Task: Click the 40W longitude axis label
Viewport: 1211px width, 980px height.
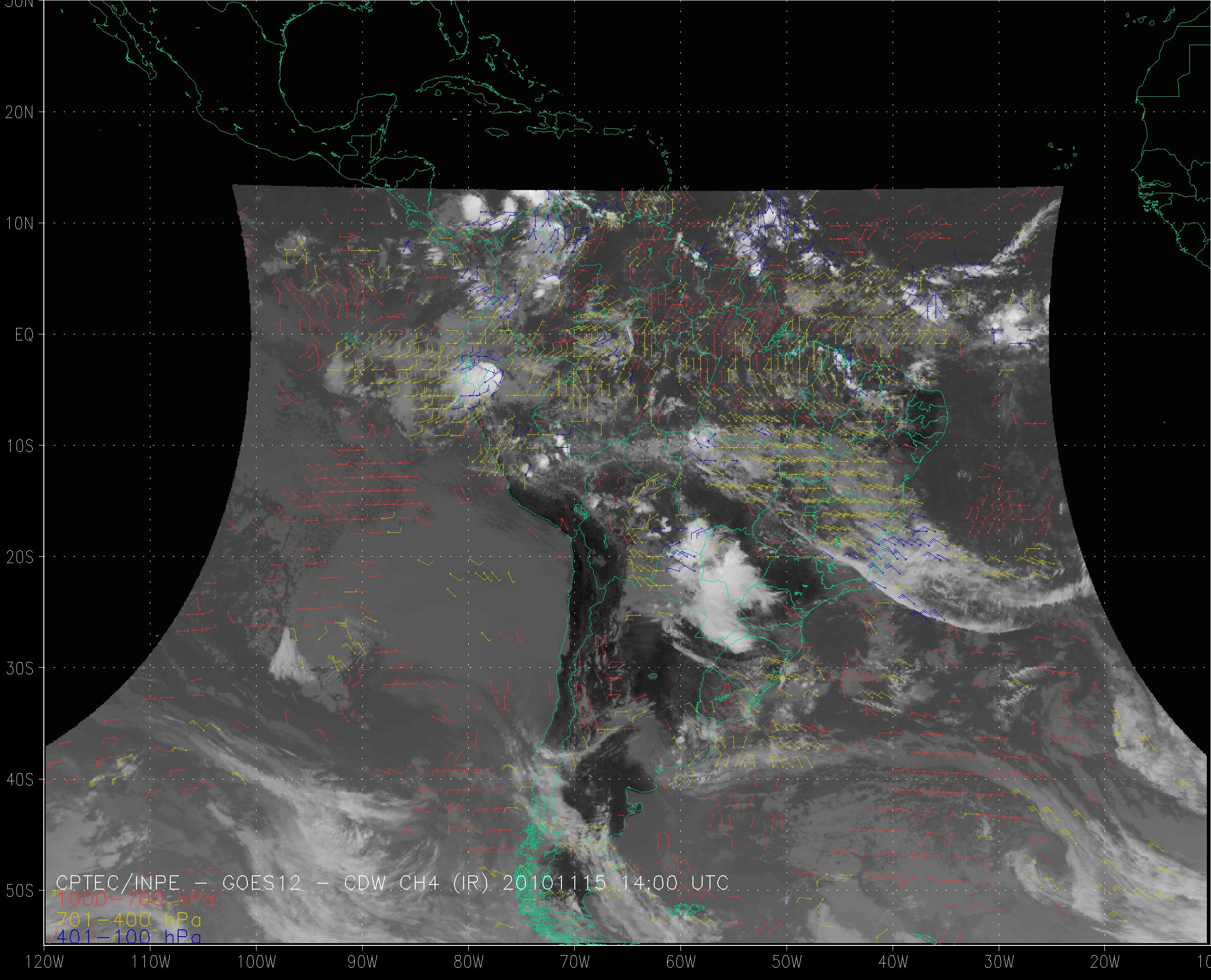Action: pos(894,962)
